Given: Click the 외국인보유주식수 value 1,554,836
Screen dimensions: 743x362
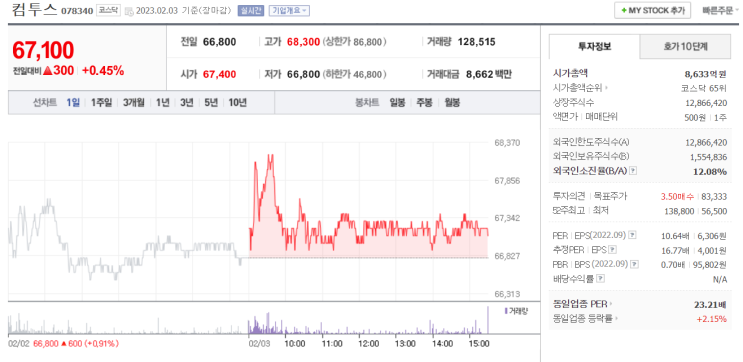Looking at the screenshot, I should tap(708, 157).
